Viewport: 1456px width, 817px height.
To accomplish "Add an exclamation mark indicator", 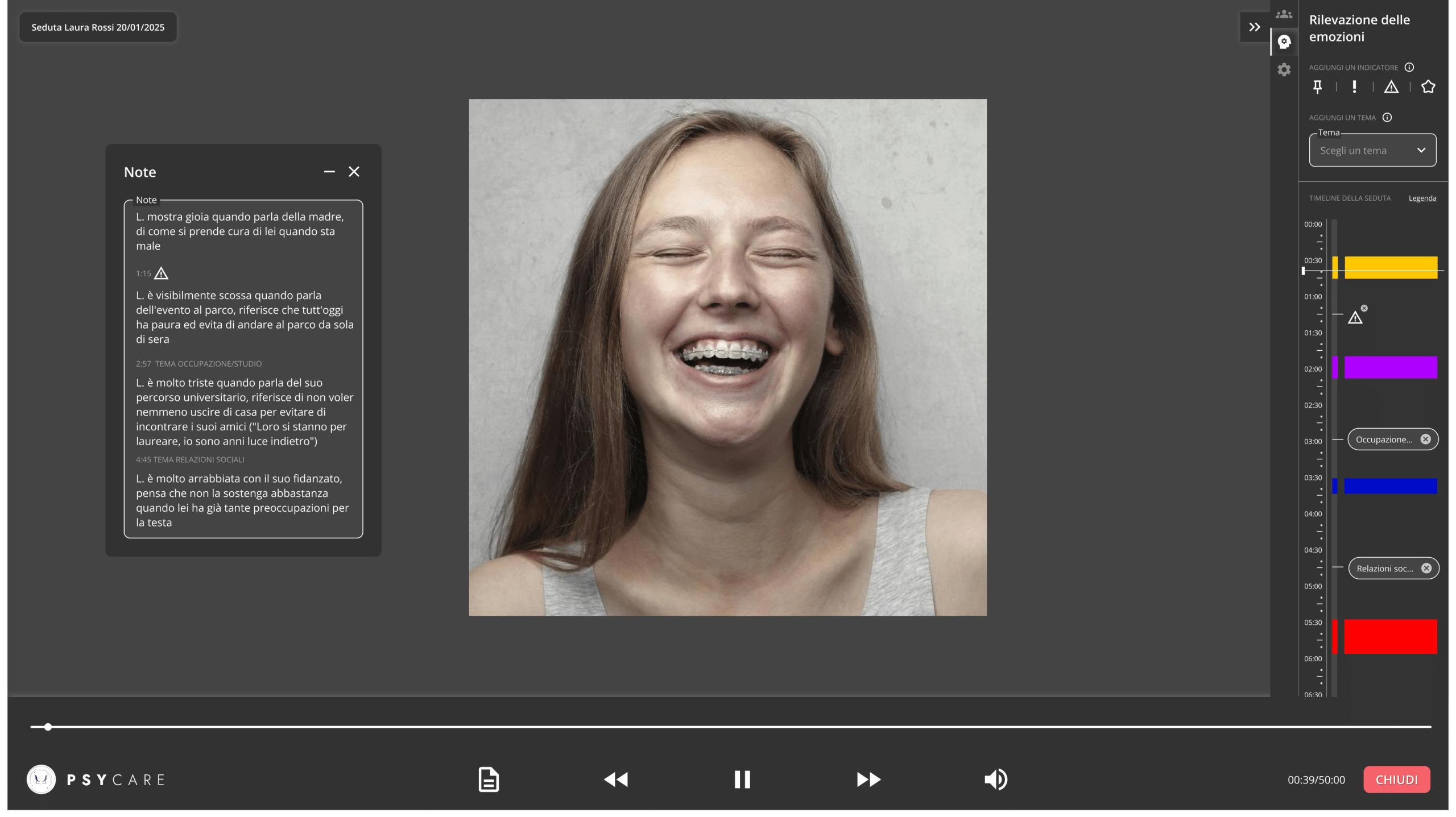I will click(x=1354, y=87).
